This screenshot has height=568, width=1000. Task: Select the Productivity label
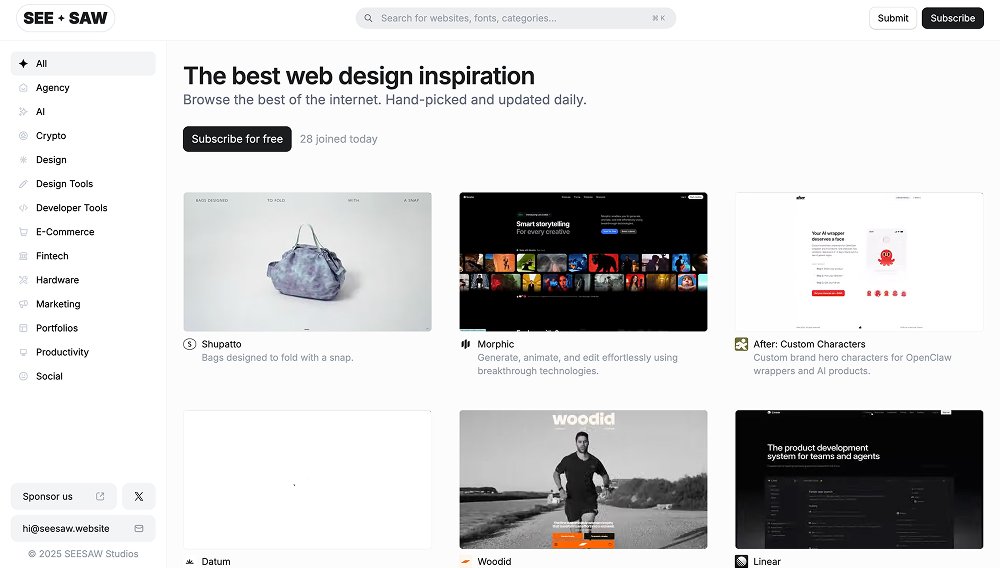coord(62,352)
